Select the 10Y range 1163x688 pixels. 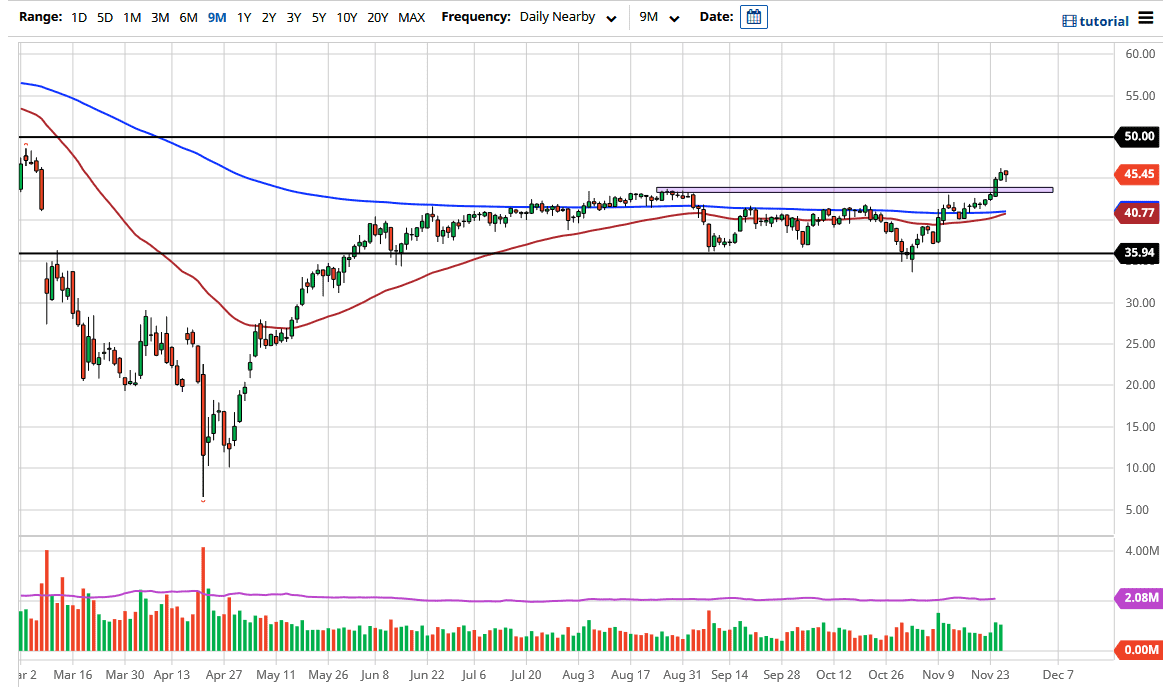coord(347,17)
